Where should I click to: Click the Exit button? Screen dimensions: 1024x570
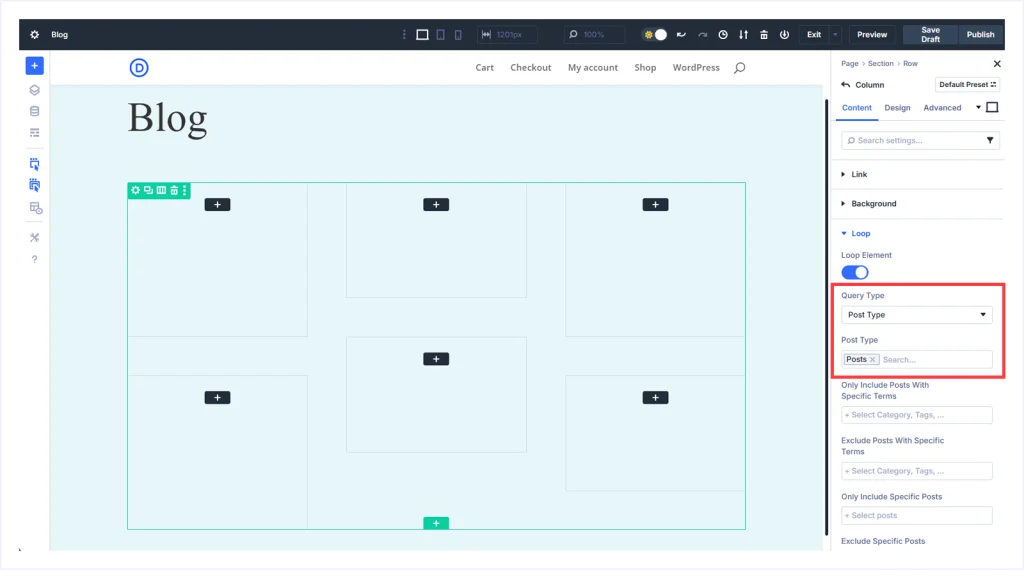[x=814, y=35]
